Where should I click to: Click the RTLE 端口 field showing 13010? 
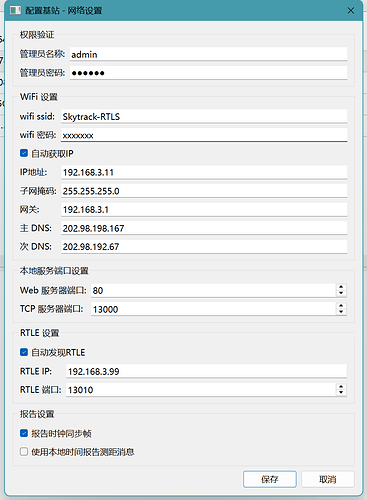click(x=201, y=390)
